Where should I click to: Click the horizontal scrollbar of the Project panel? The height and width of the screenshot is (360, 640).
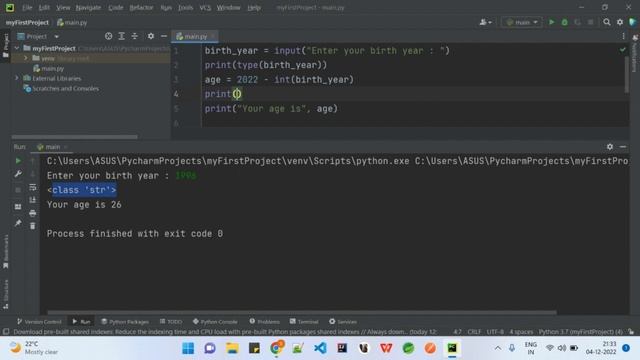[x=75, y=137]
